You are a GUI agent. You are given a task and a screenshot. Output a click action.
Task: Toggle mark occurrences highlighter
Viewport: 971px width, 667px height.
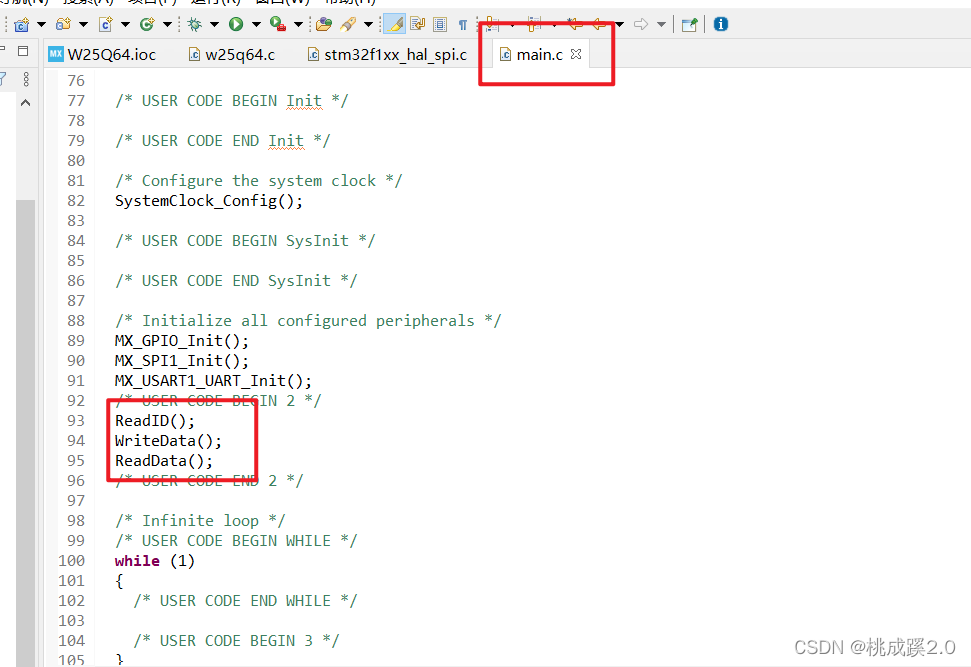394,25
